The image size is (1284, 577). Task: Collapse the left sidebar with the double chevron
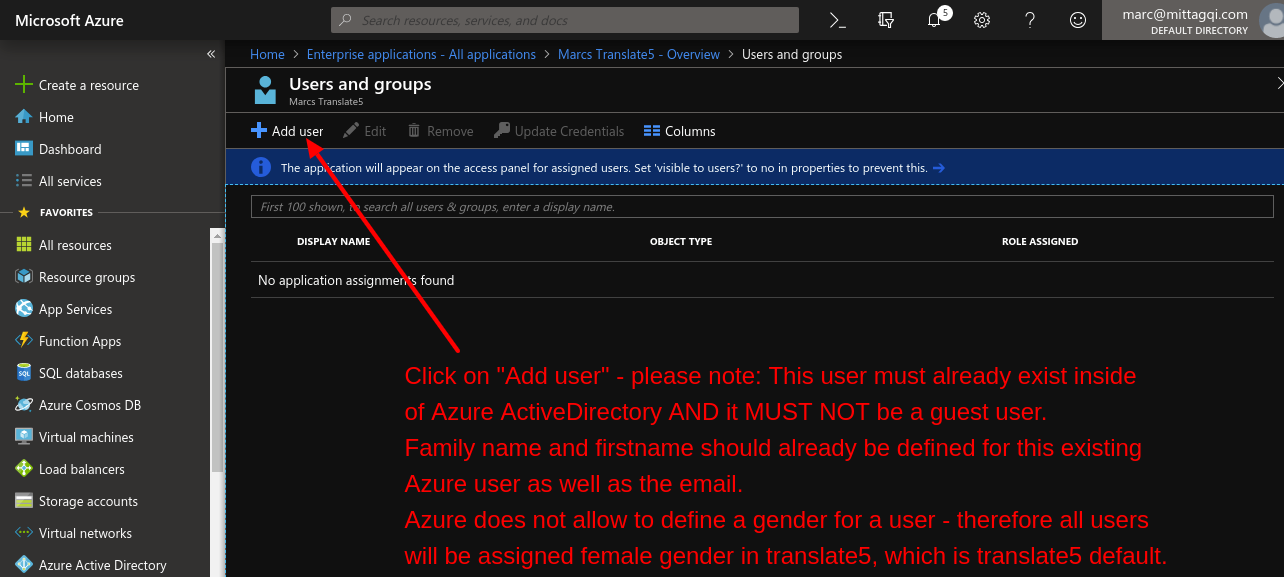pos(211,54)
